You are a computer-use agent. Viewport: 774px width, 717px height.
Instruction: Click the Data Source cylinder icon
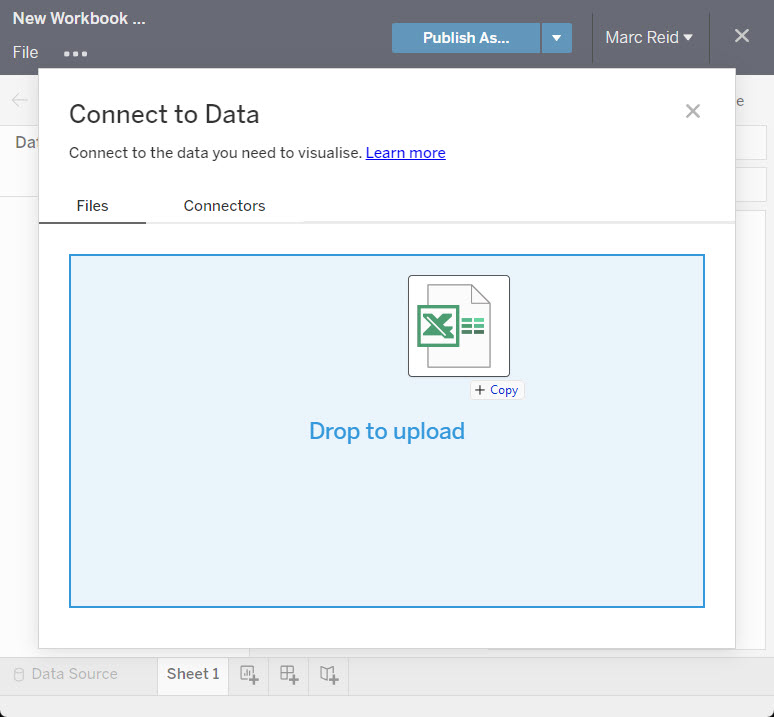tap(18, 675)
